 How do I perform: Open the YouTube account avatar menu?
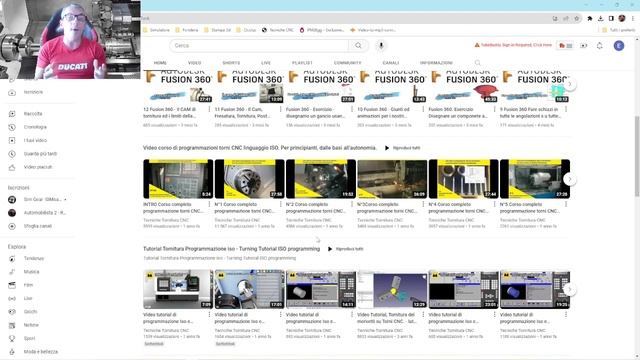619,46
